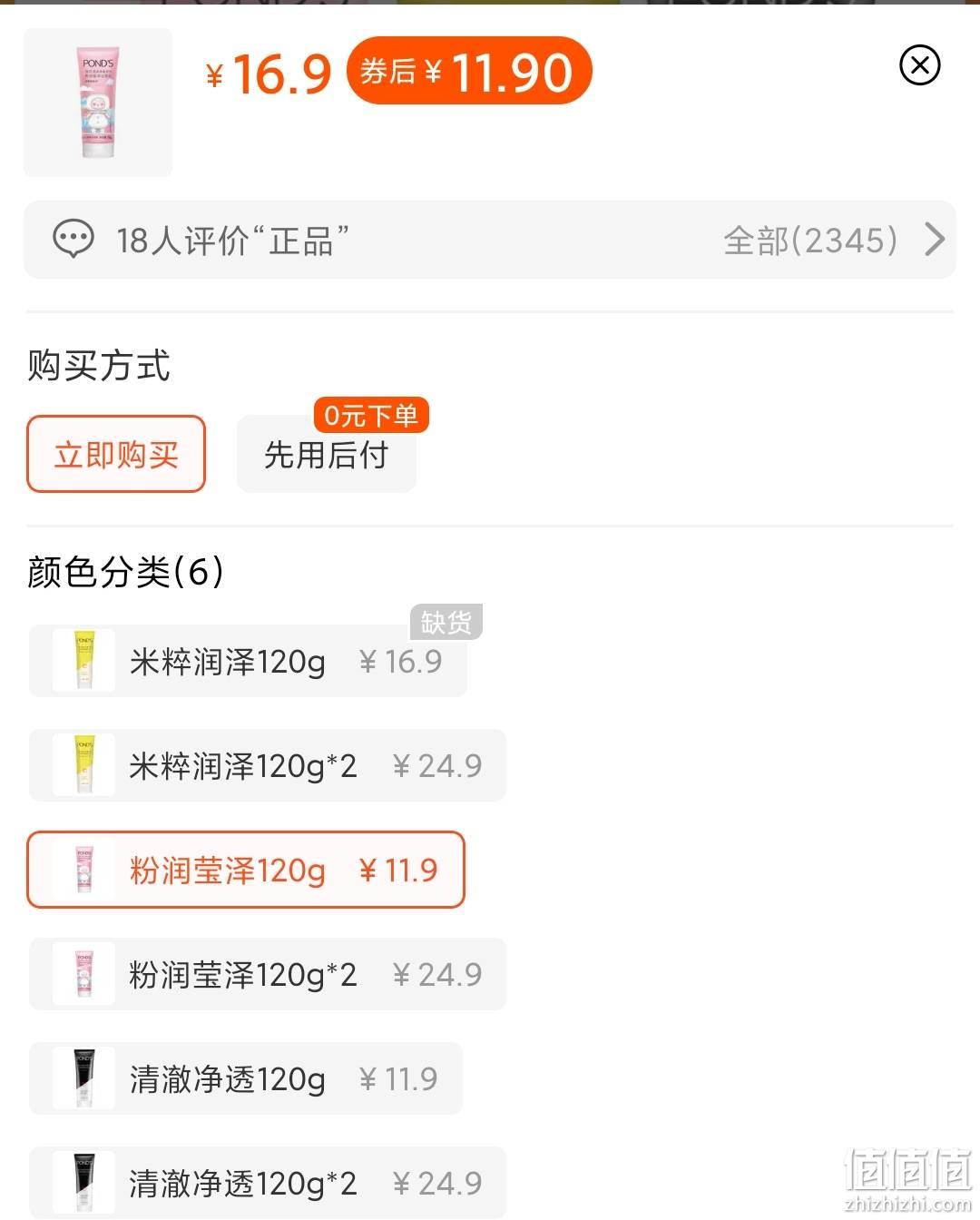Open the 全部(2345) reviews link
980x1220 pixels.
pyautogui.click(x=810, y=241)
